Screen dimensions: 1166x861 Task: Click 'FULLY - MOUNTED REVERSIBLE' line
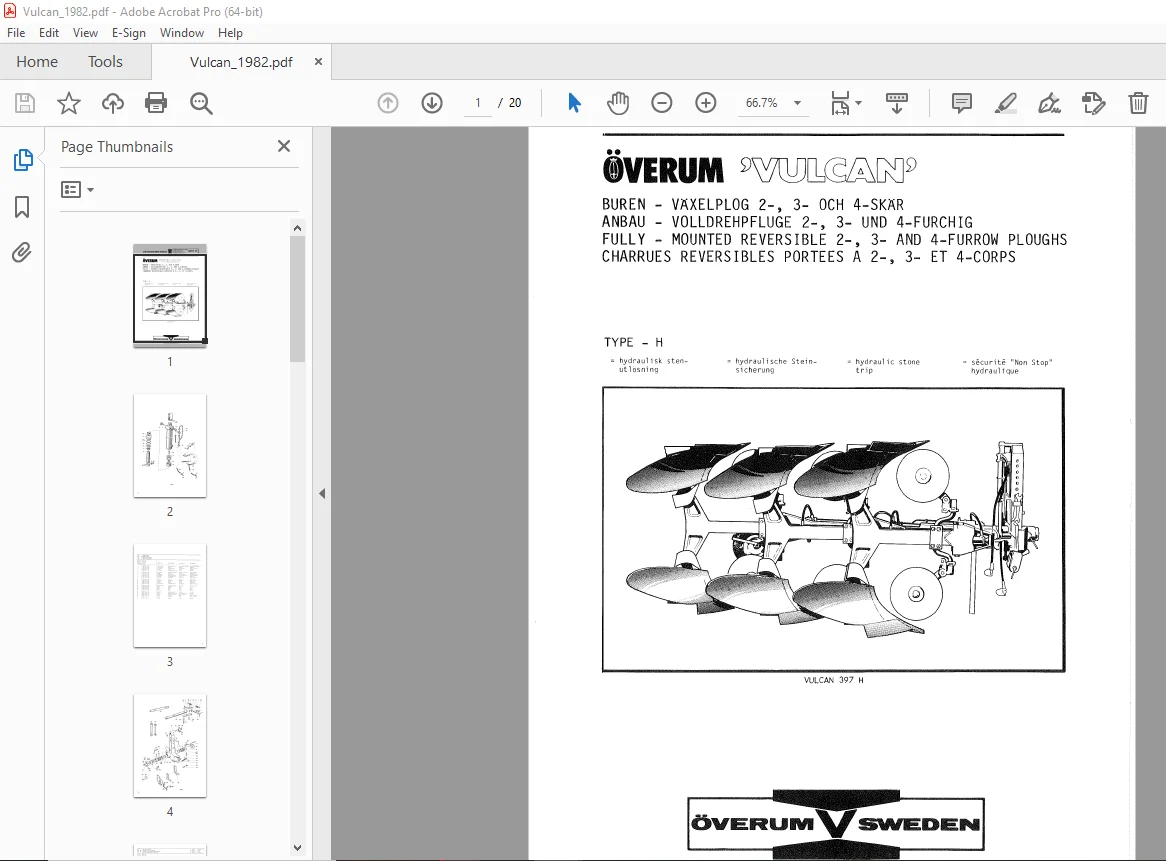point(834,239)
